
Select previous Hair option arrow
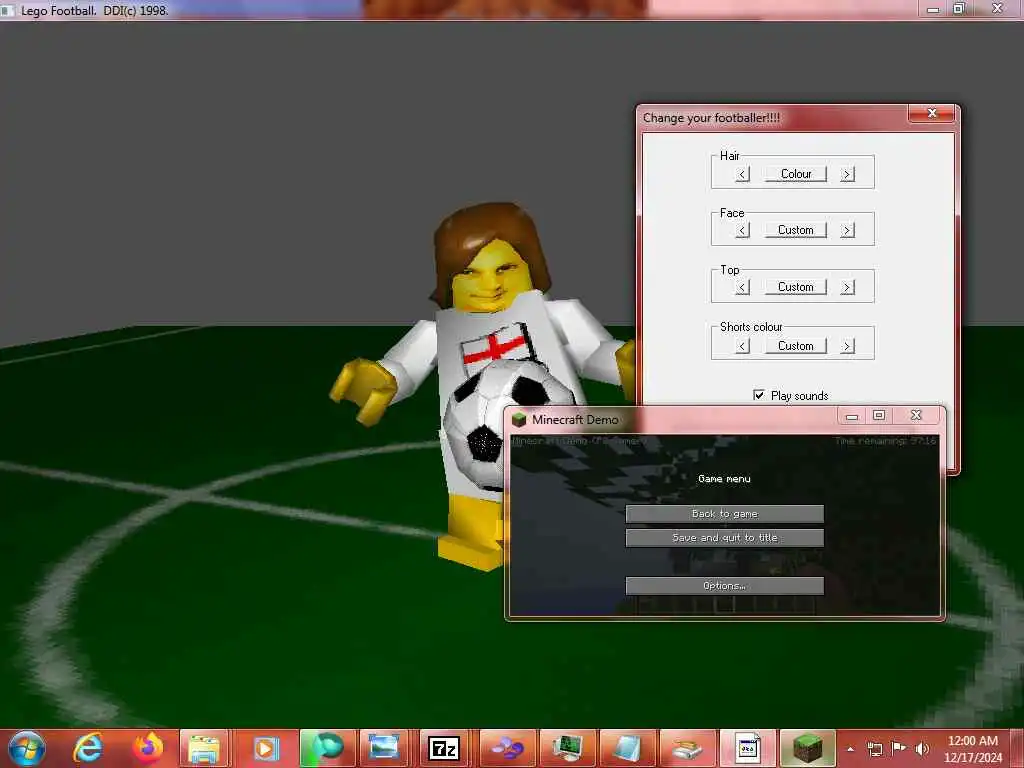(x=743, y=174)
